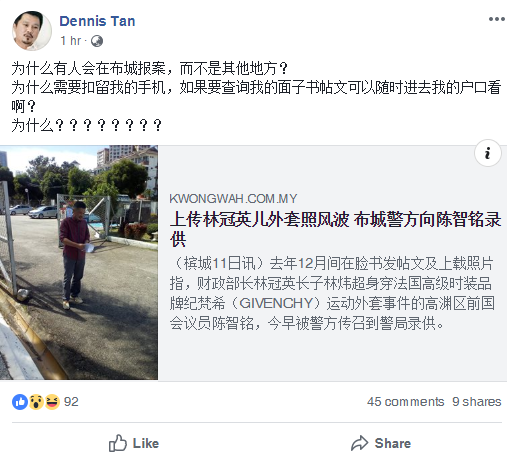Image resolution: width=507 pixels, height=454 pixels.
Task: Click the article description text excerpt
Action: point(332,293)
